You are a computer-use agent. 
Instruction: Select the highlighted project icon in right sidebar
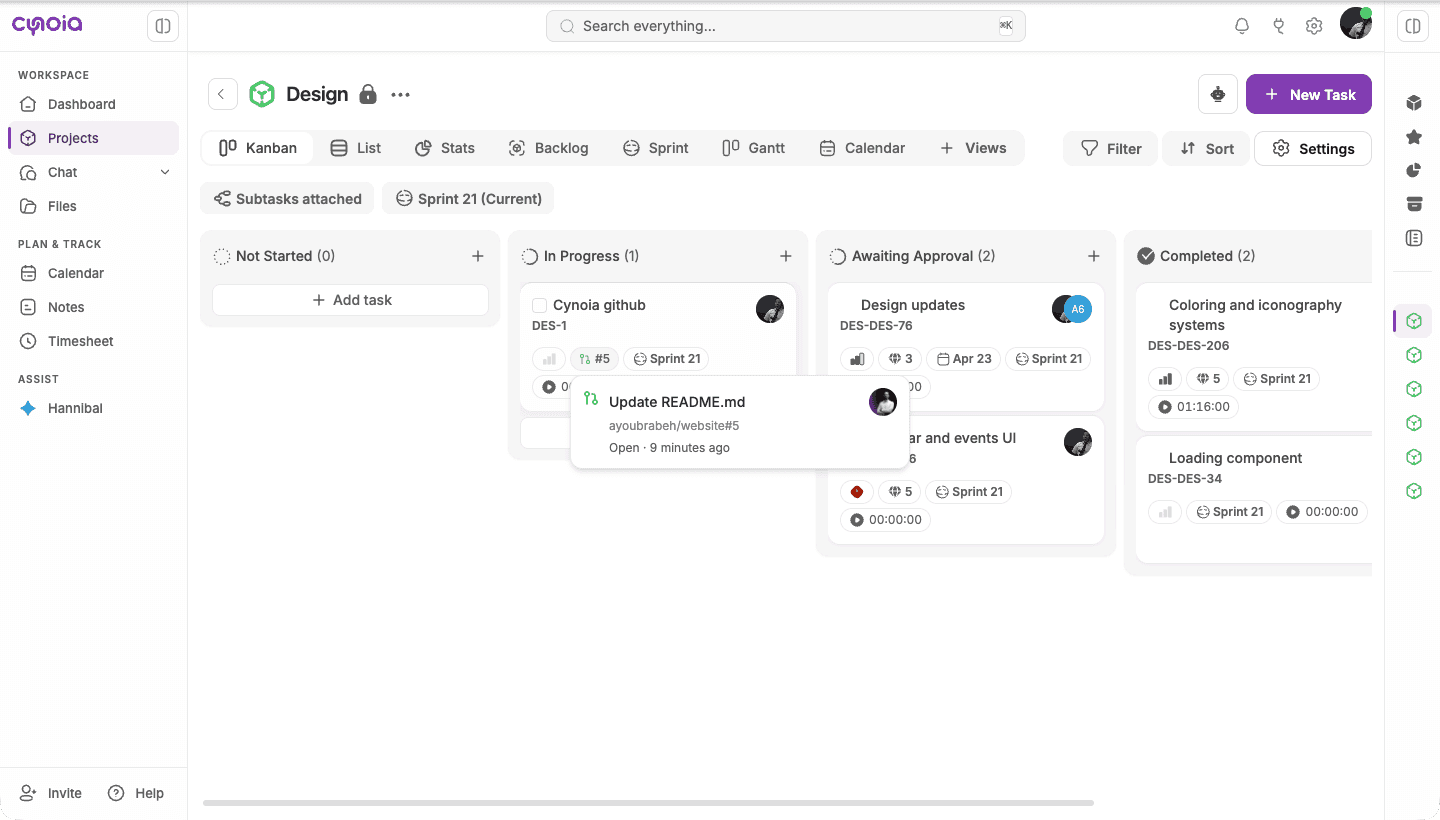point(1414,321)
